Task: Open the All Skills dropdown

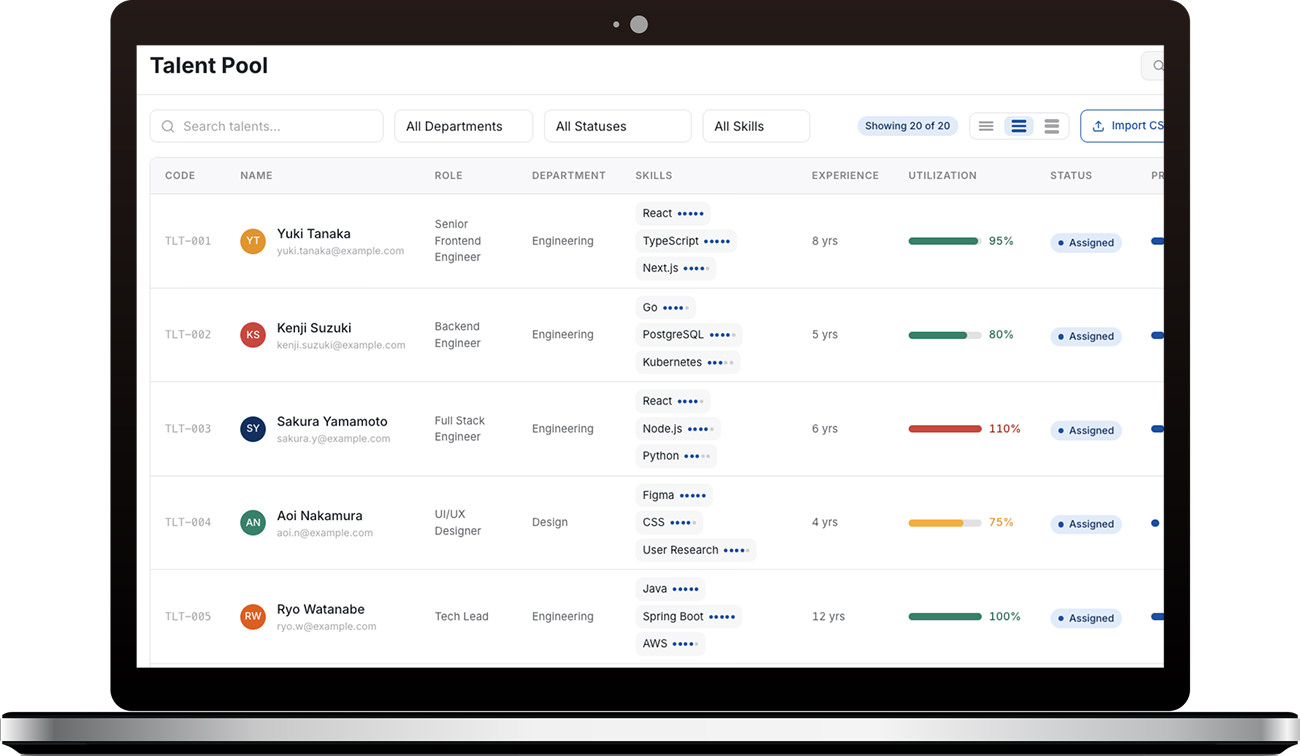Action: click(756, 126)
